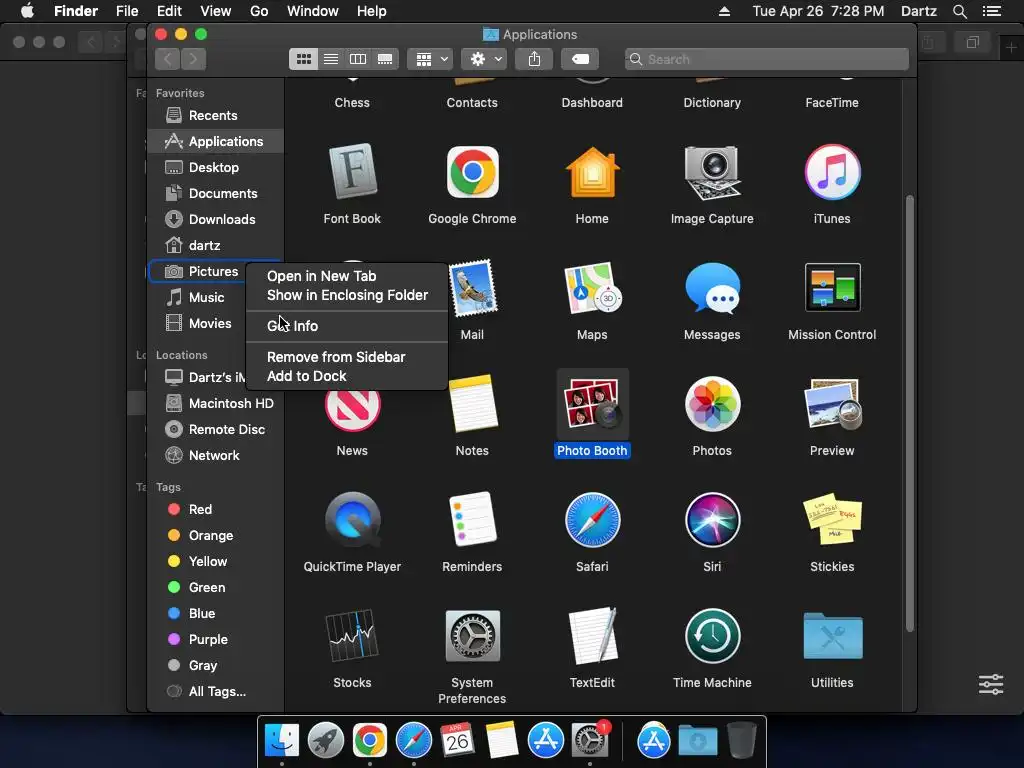
Task: Select the iTunes app icon
Action: pos(832,172)
